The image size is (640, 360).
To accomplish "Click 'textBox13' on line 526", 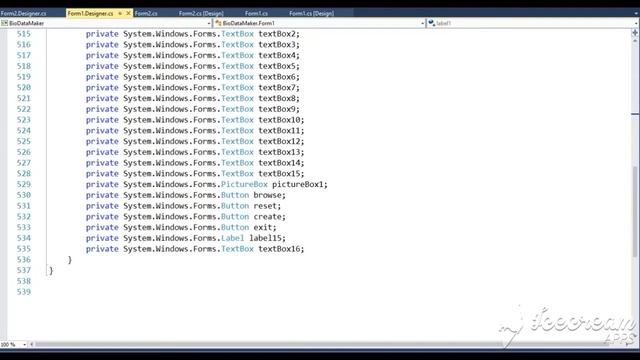I will pyautogui.click(x=279, y=152).
